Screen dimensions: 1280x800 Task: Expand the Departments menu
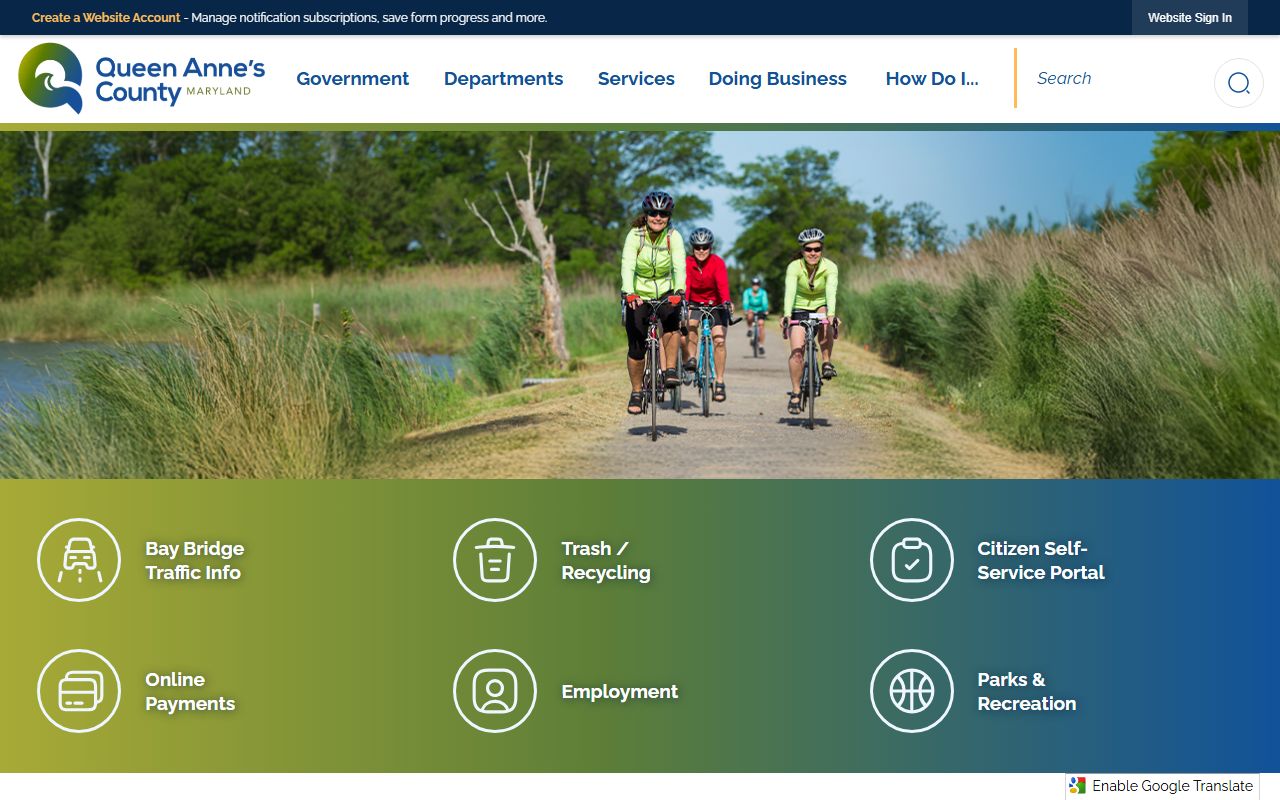pos(504,79)
